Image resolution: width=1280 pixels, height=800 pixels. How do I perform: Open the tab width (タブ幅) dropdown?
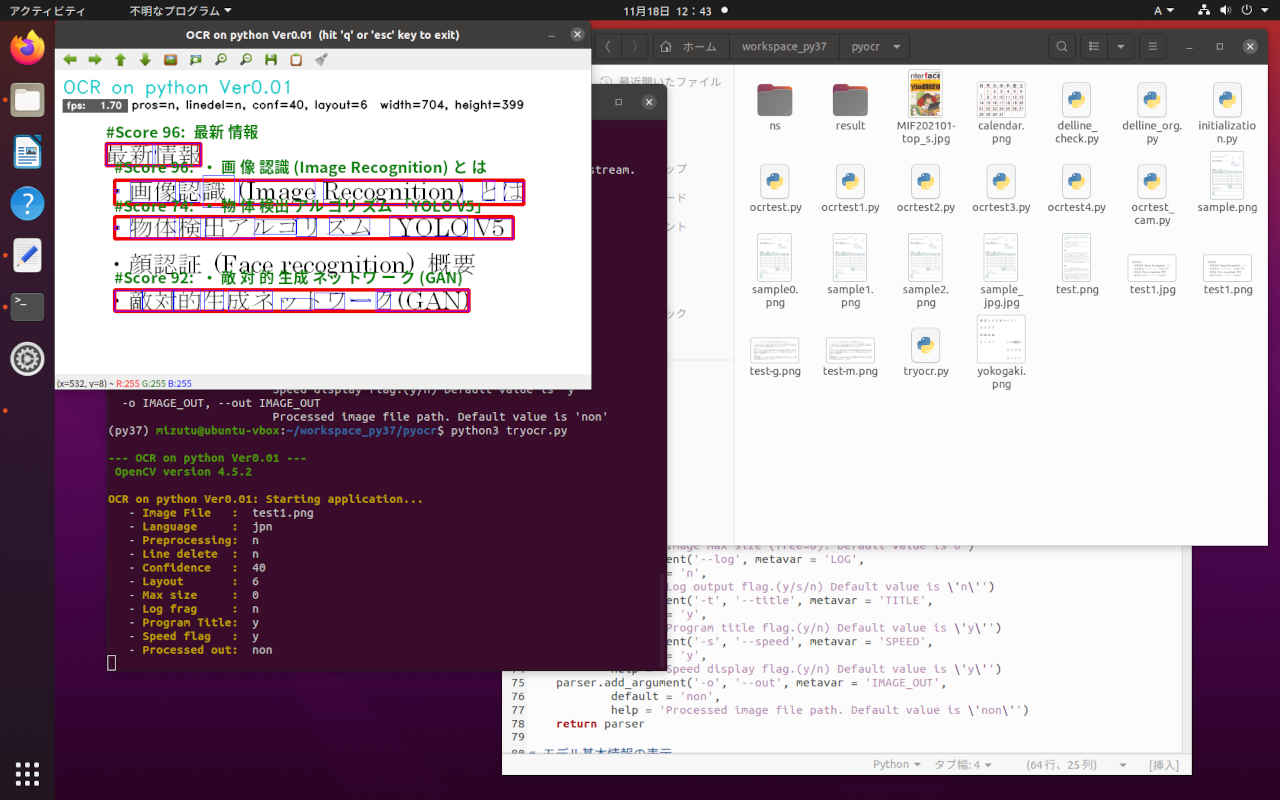963,765
